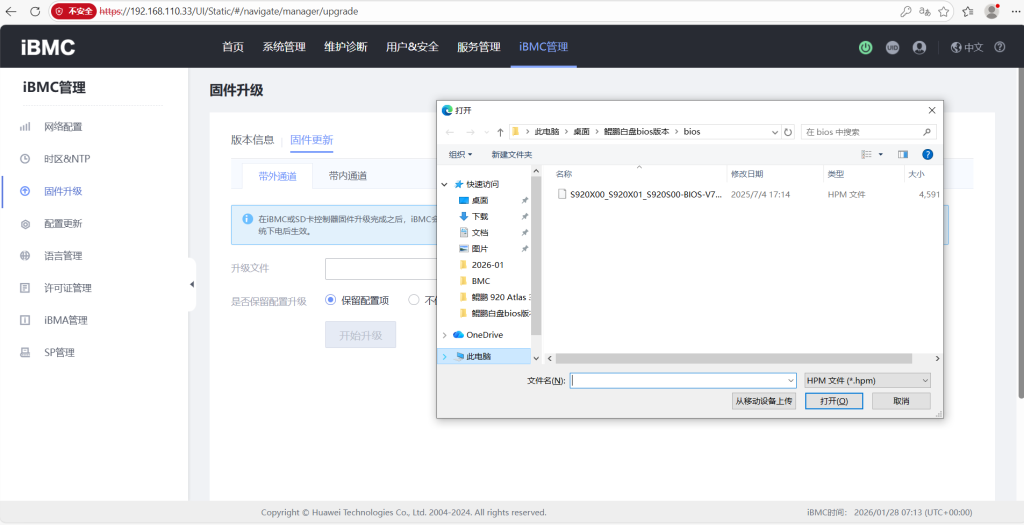The height and width of the screenshot is (525, 1024).
Task: Refresh the file dialog folder listing
Action: [x=788, y=132]
